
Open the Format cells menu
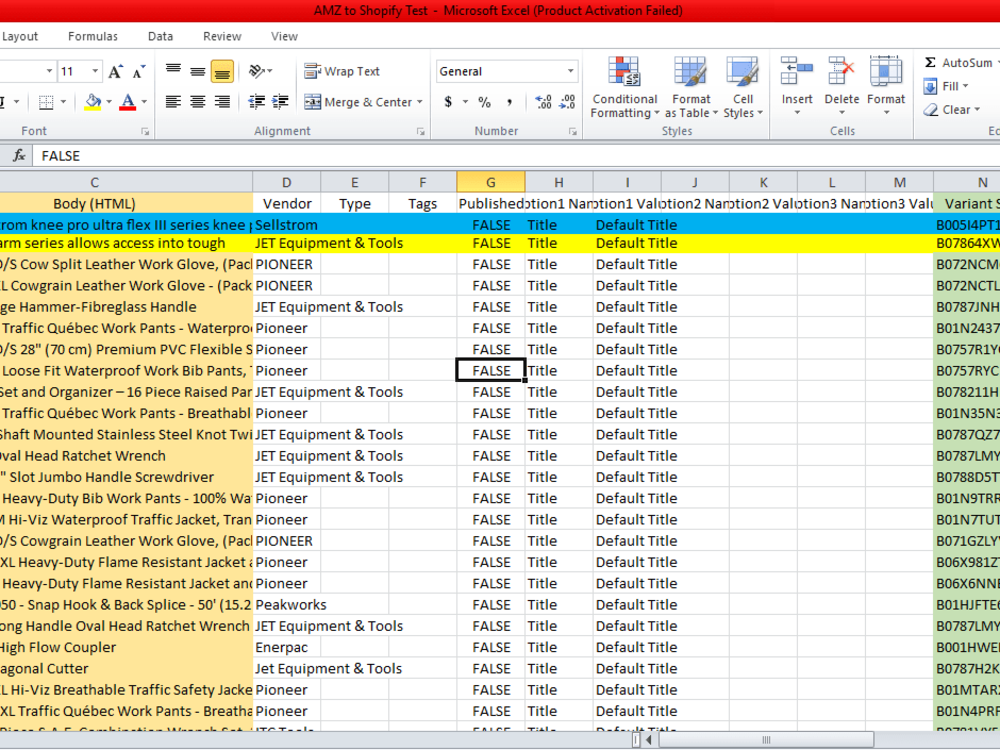pyautogui.click(x=886, y=87)
